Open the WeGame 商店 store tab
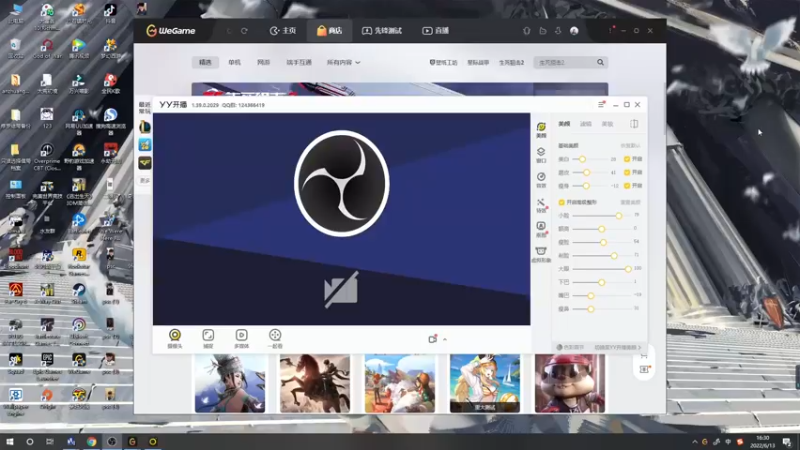This screenshot has height=450, width=800. click(x=330, y=31)
